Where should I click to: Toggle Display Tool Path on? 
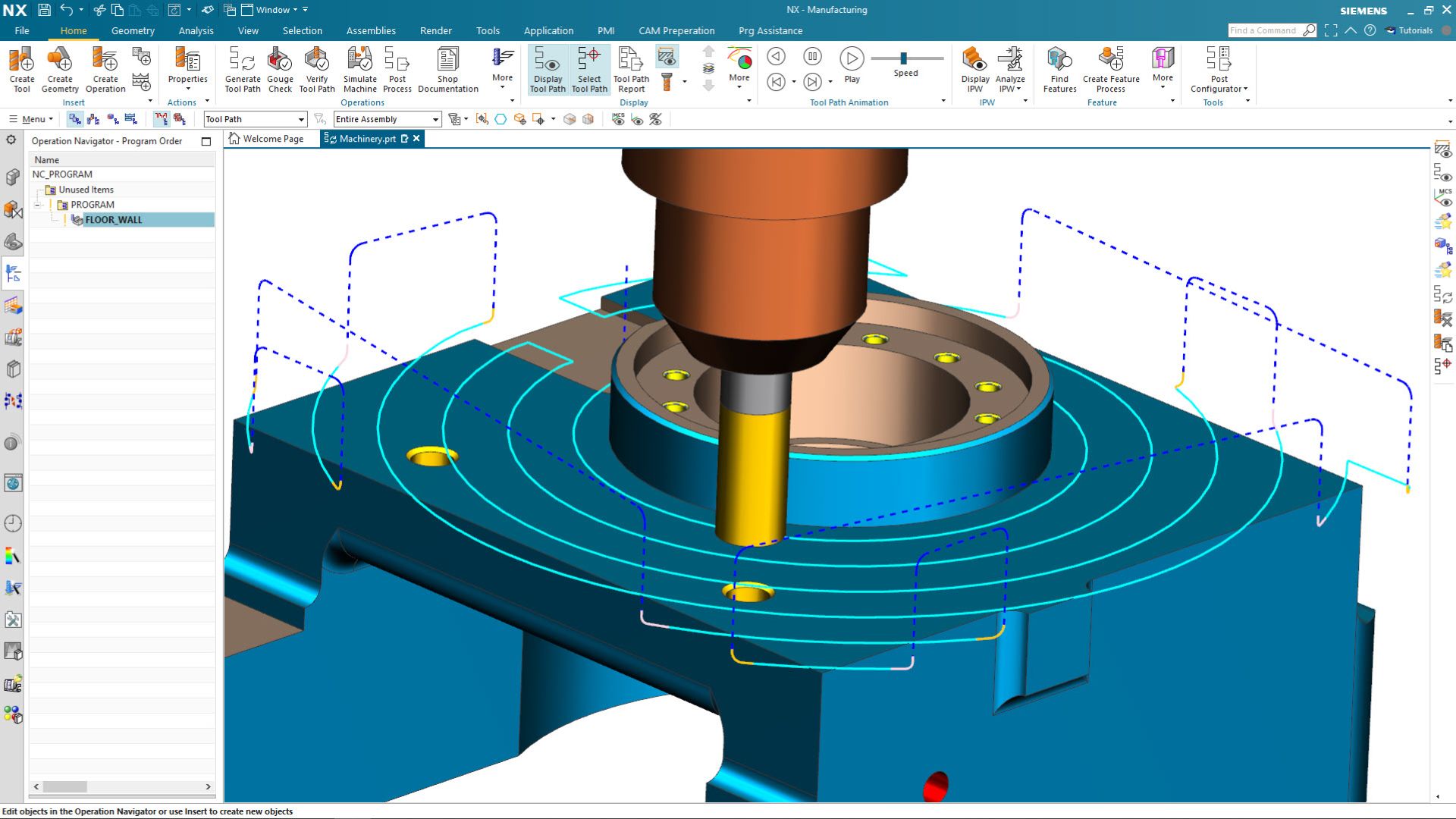(548, 68)
